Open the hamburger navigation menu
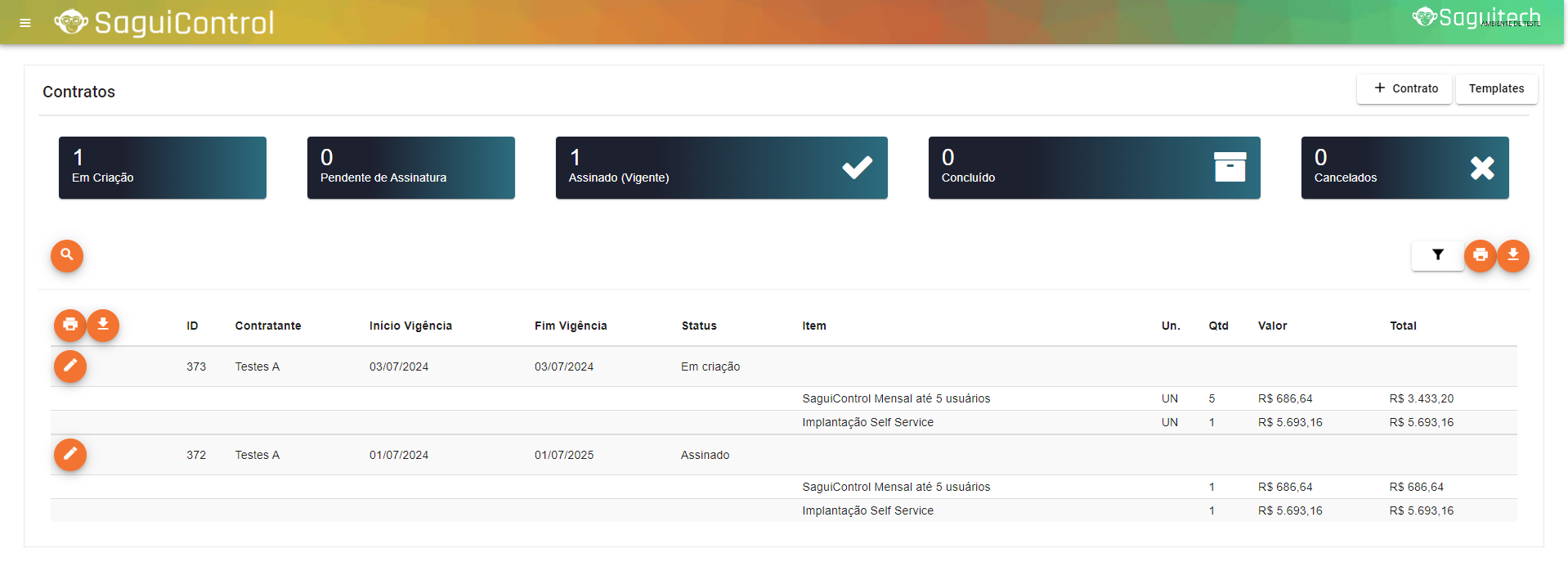The height and width of the screenshot is (571, 1568). point(25,23)
